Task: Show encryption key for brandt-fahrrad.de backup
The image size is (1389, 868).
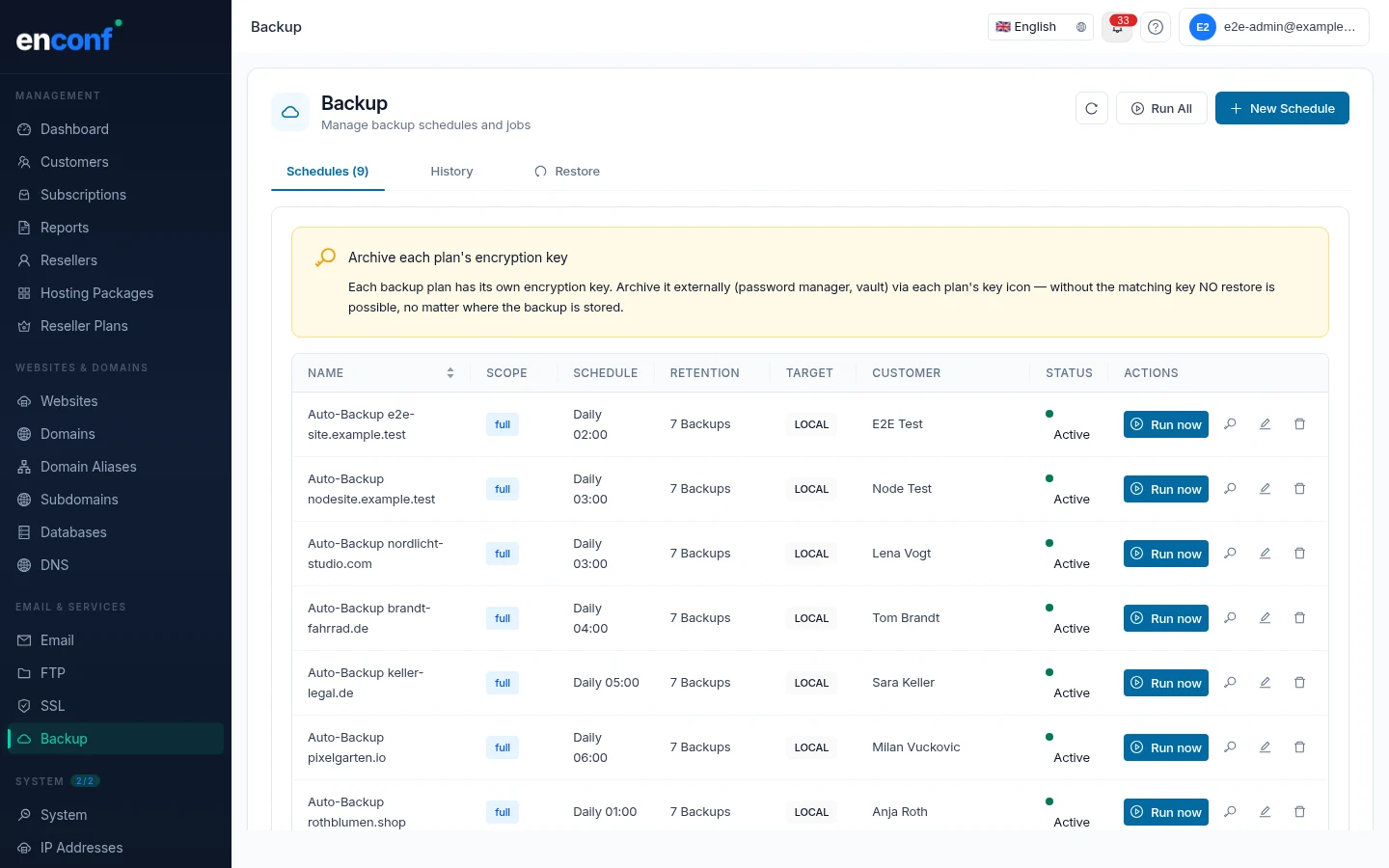Action: tap(1230, 618)
